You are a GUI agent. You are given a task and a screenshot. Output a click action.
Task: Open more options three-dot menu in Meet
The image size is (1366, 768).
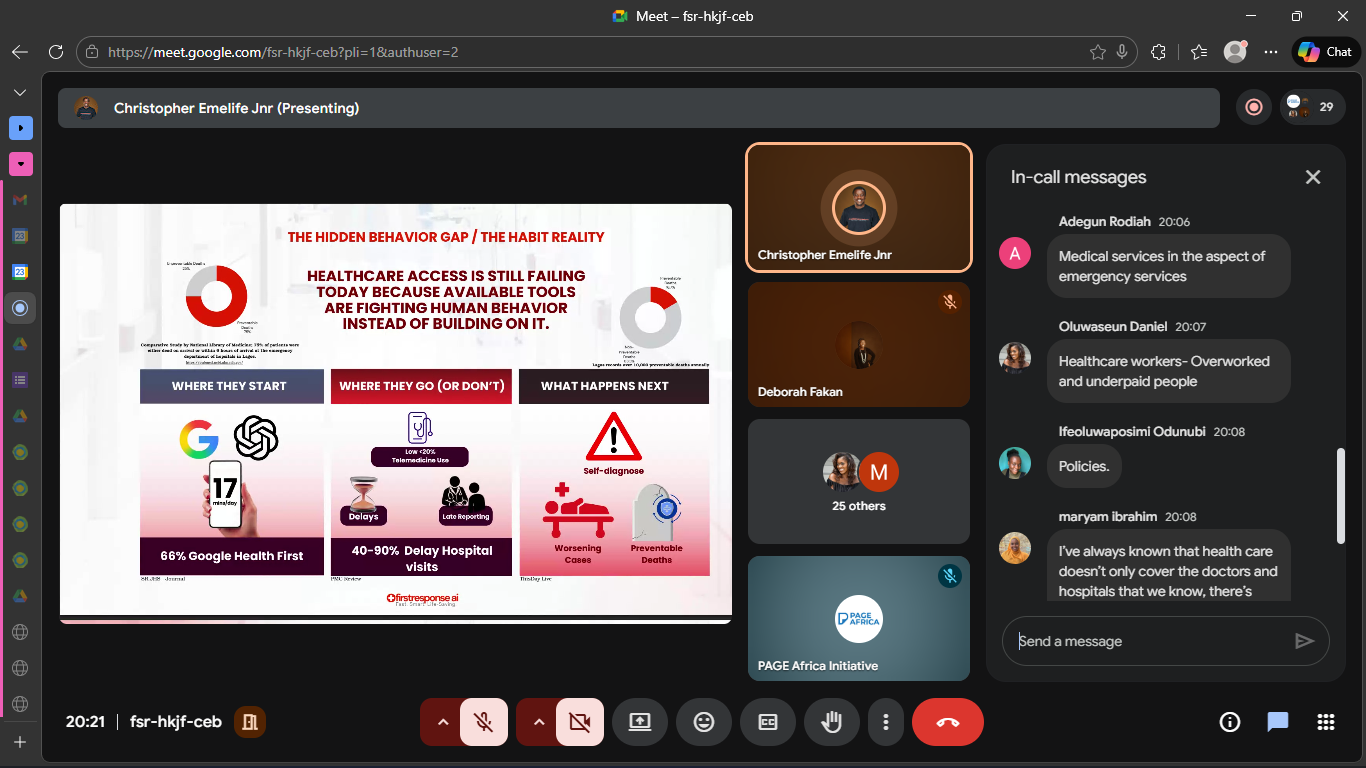[x=886, y=722]
